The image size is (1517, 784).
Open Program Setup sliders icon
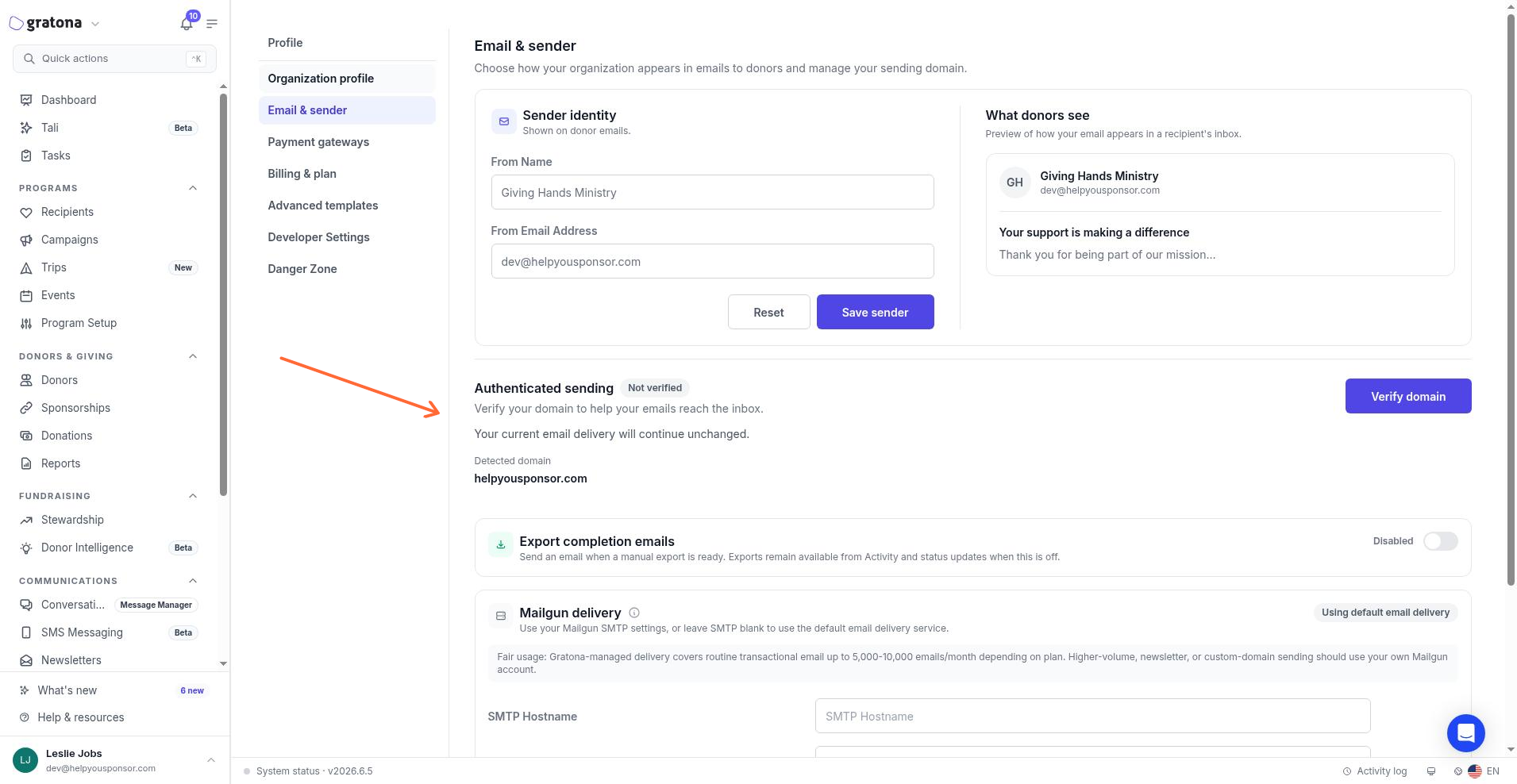click(26, 323)
